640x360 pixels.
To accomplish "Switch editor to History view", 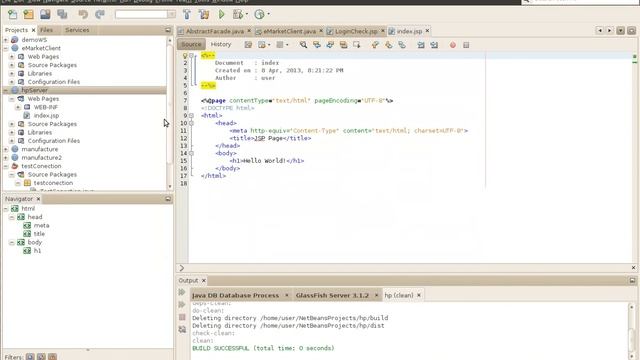I will pyautogui.click(x=221, y=44).
